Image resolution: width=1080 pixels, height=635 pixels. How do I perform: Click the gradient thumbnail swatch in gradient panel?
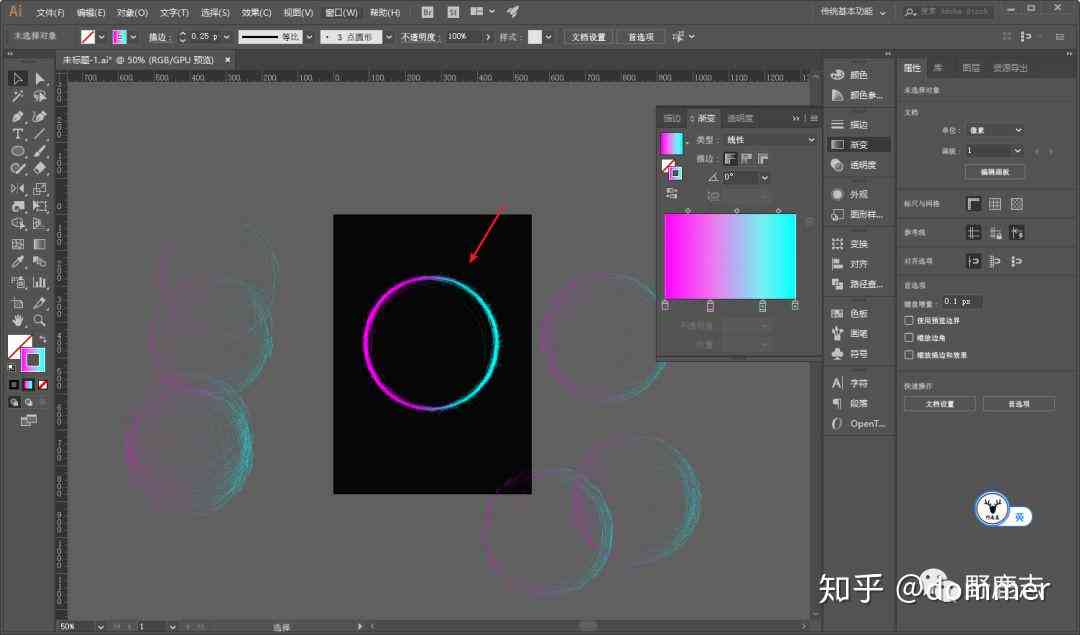672,143
